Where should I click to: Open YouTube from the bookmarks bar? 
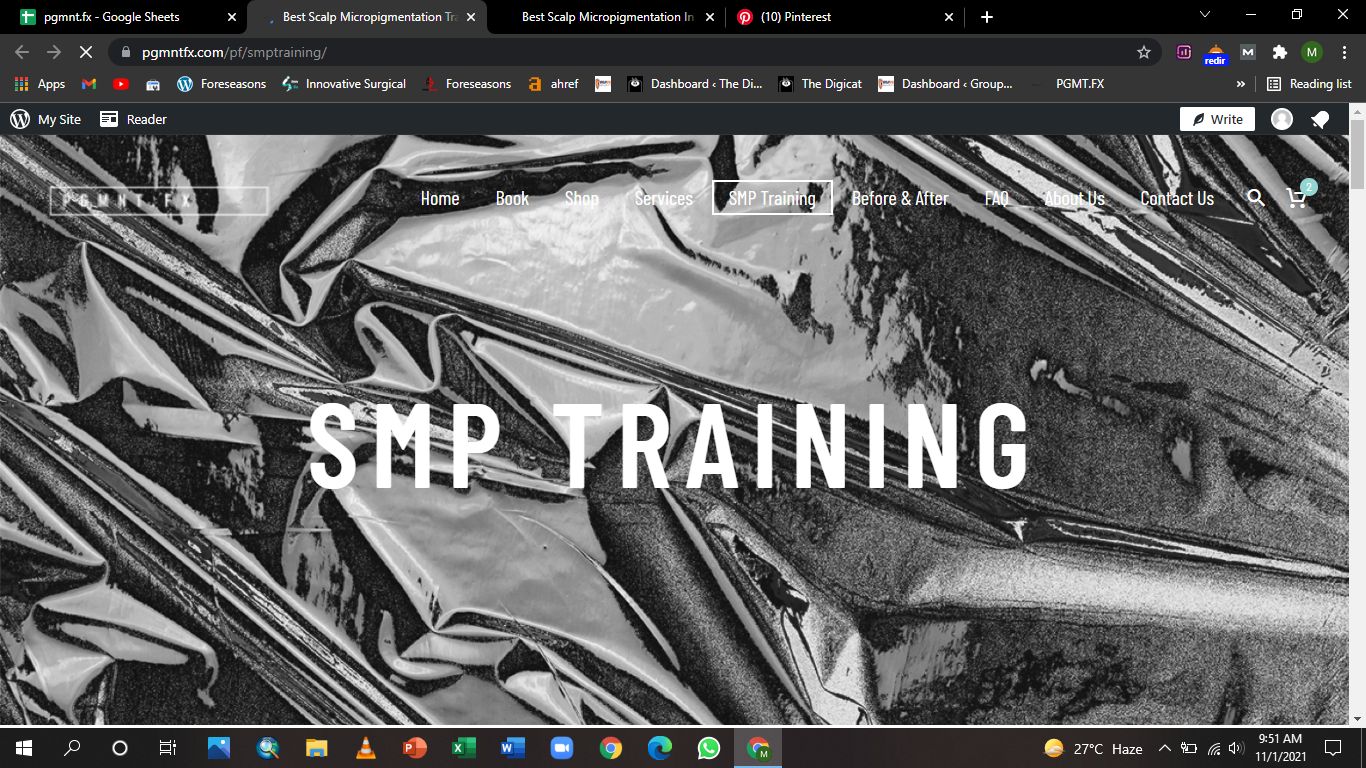pyautogui.click(x=121, y=84)
